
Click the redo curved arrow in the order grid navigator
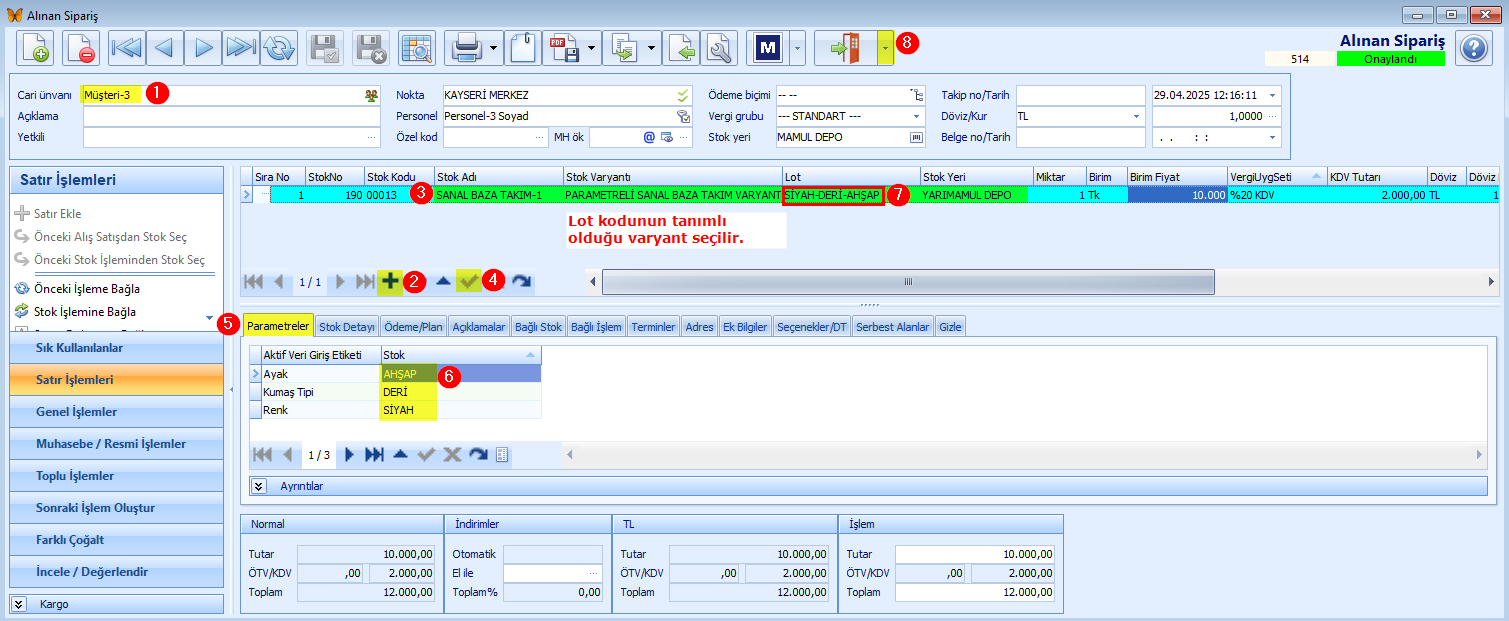click(521, 282)
